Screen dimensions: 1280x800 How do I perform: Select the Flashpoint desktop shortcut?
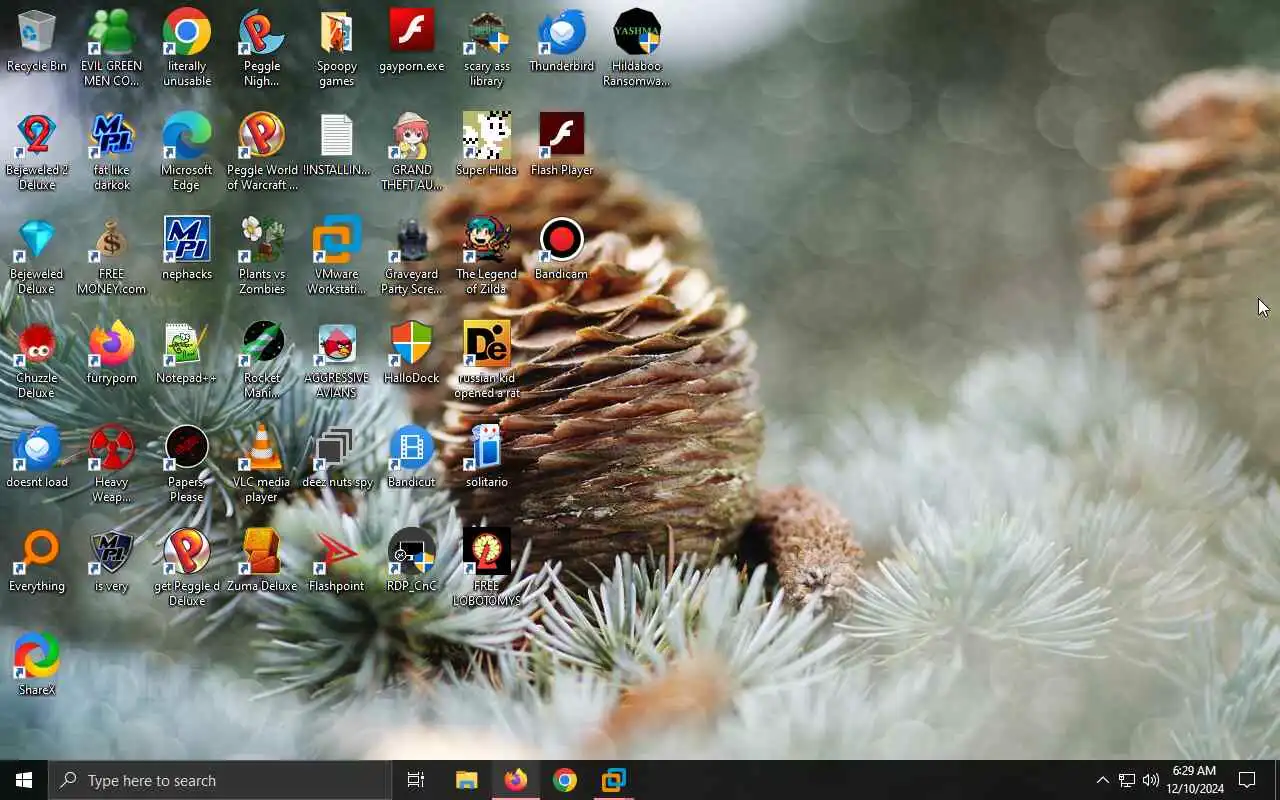pos(337,562)
